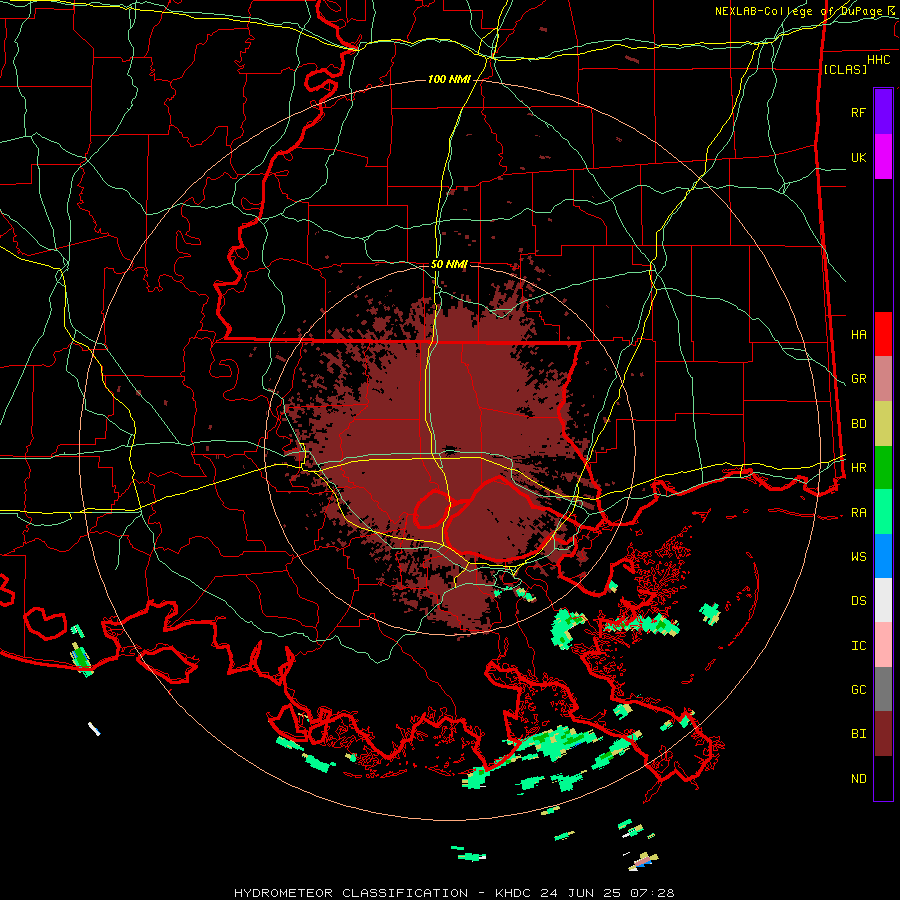
Task: Click the BI legend label
Action: pyautogui.click(x=858, y=734)
